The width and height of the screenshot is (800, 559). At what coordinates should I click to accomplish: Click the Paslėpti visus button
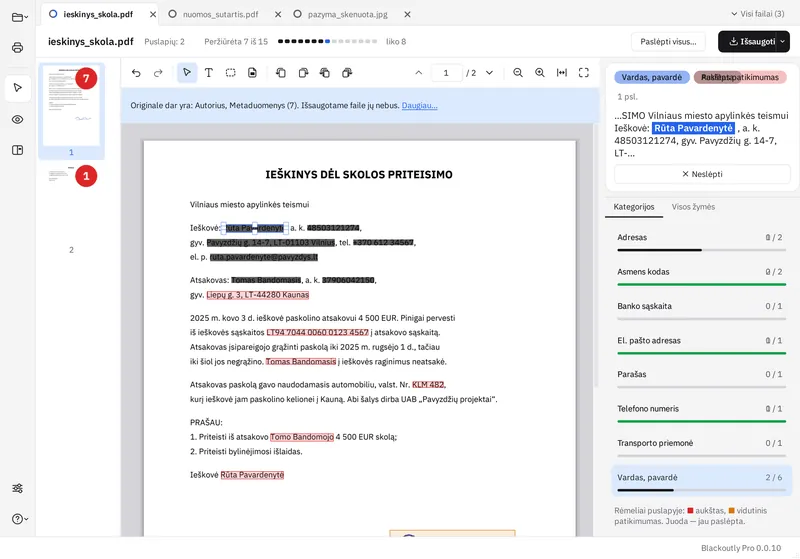tap(668, 41)
